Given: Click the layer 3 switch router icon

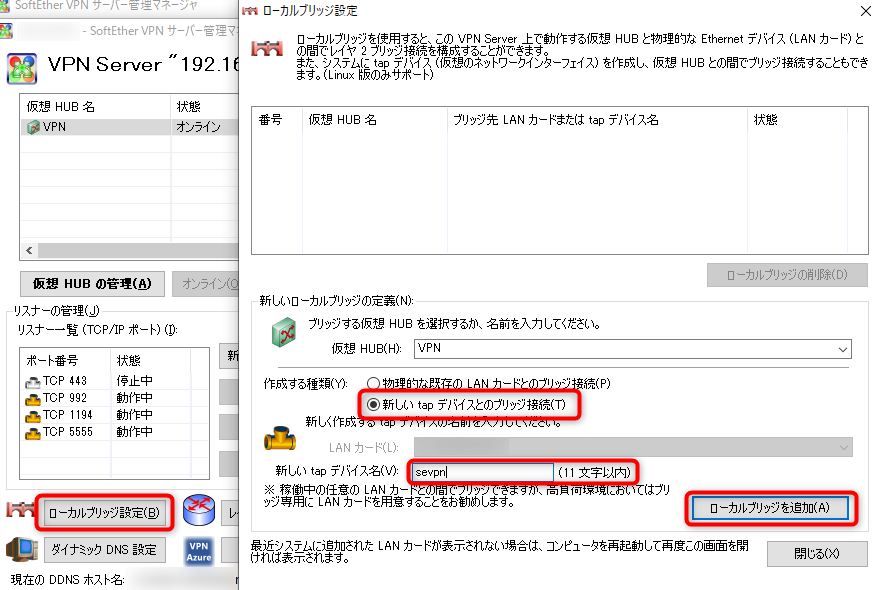Looking at the screenshot, I should coord(199,510).
